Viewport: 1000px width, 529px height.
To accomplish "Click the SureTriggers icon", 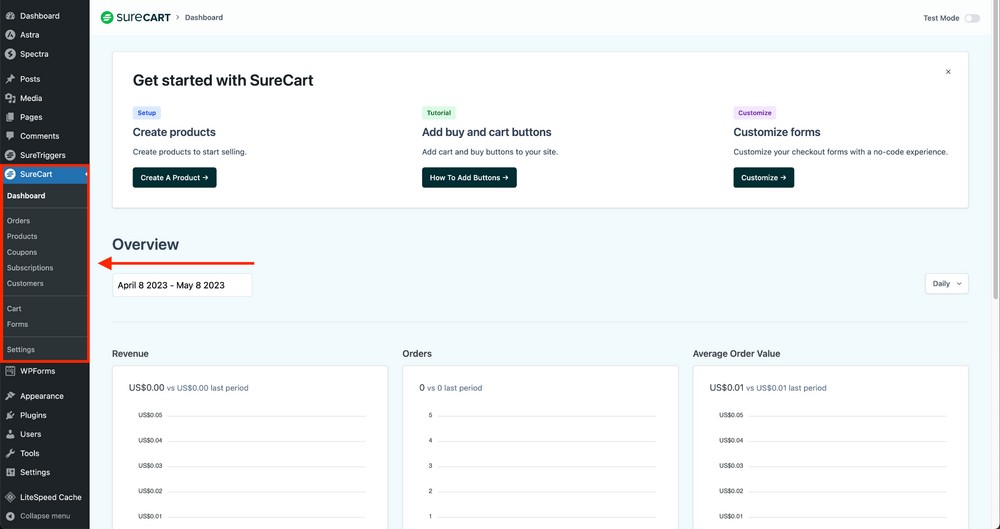I will (10, 155).
